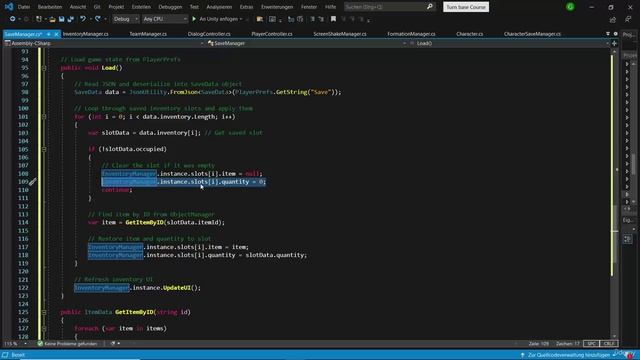
Task: Open the Any CPU platform dropdown
Action: (165, 19)
